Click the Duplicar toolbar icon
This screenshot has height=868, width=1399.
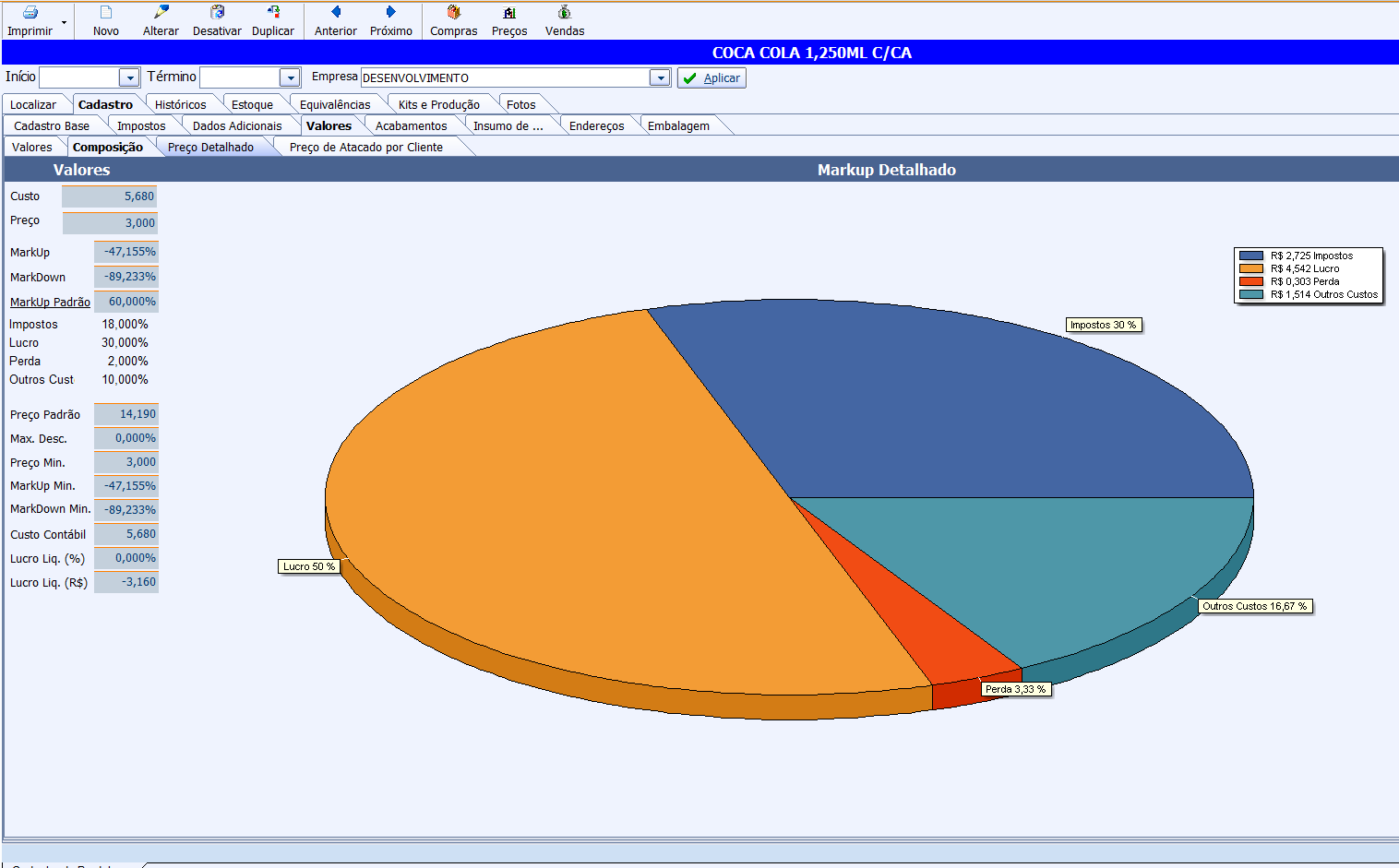click(x=273, y=13)
